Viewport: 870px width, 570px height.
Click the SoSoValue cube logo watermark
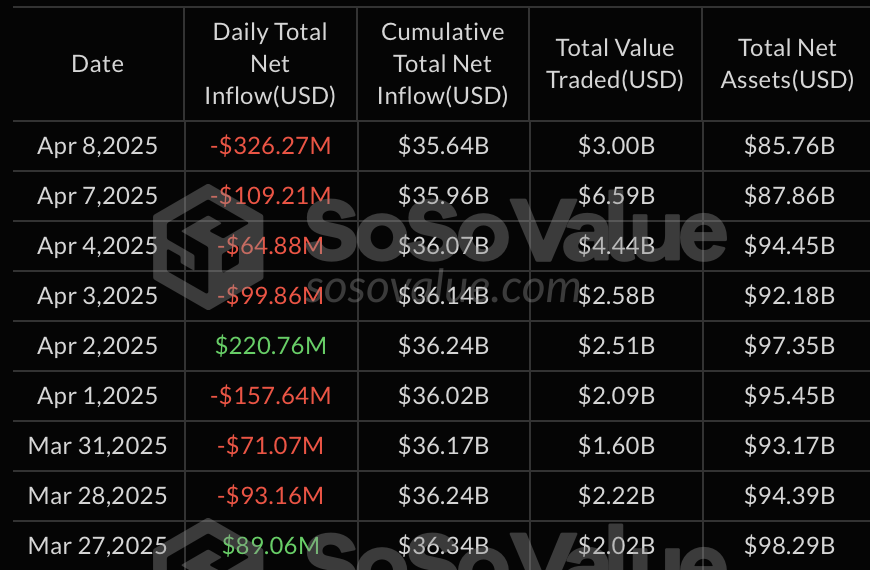(x=213, y=244)
